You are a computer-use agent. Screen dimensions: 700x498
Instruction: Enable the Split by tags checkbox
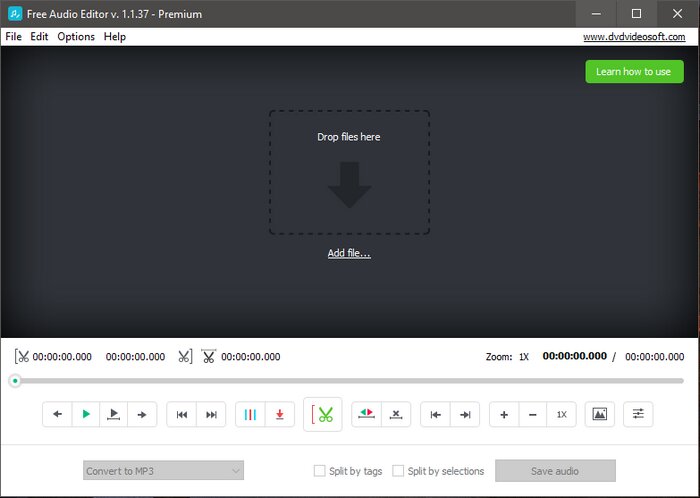[x=320, y=471]
